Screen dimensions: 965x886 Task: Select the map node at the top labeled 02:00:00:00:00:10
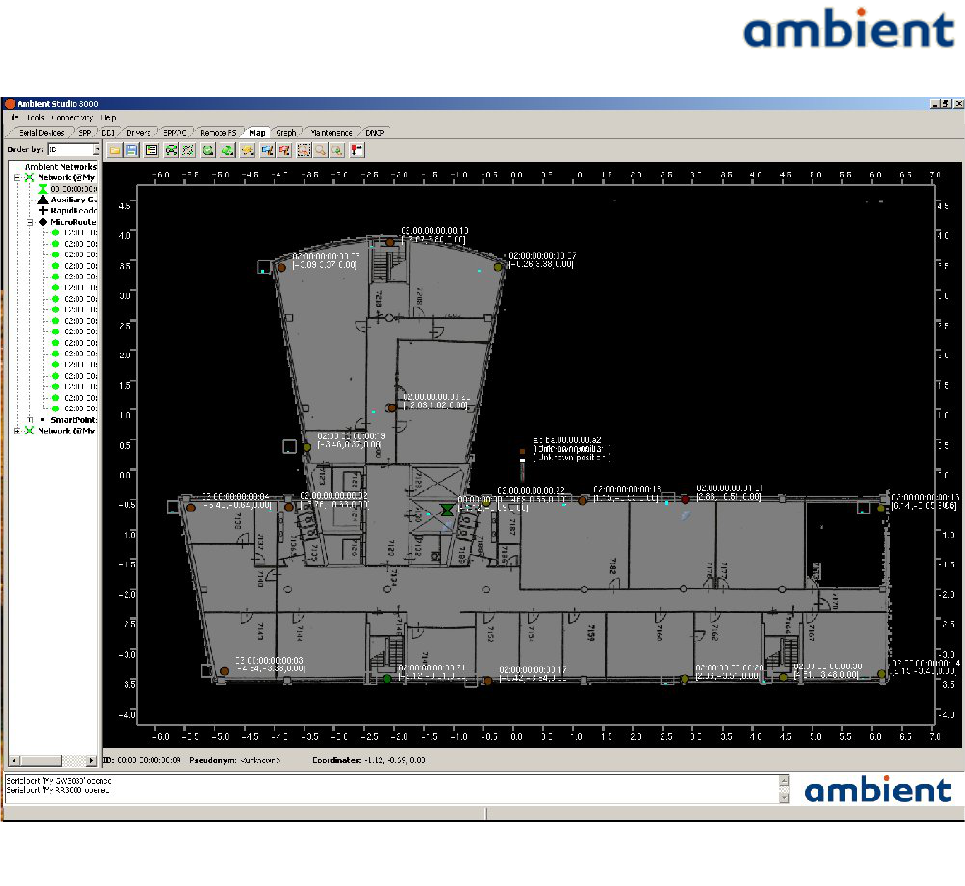click(x=390, y=242)
